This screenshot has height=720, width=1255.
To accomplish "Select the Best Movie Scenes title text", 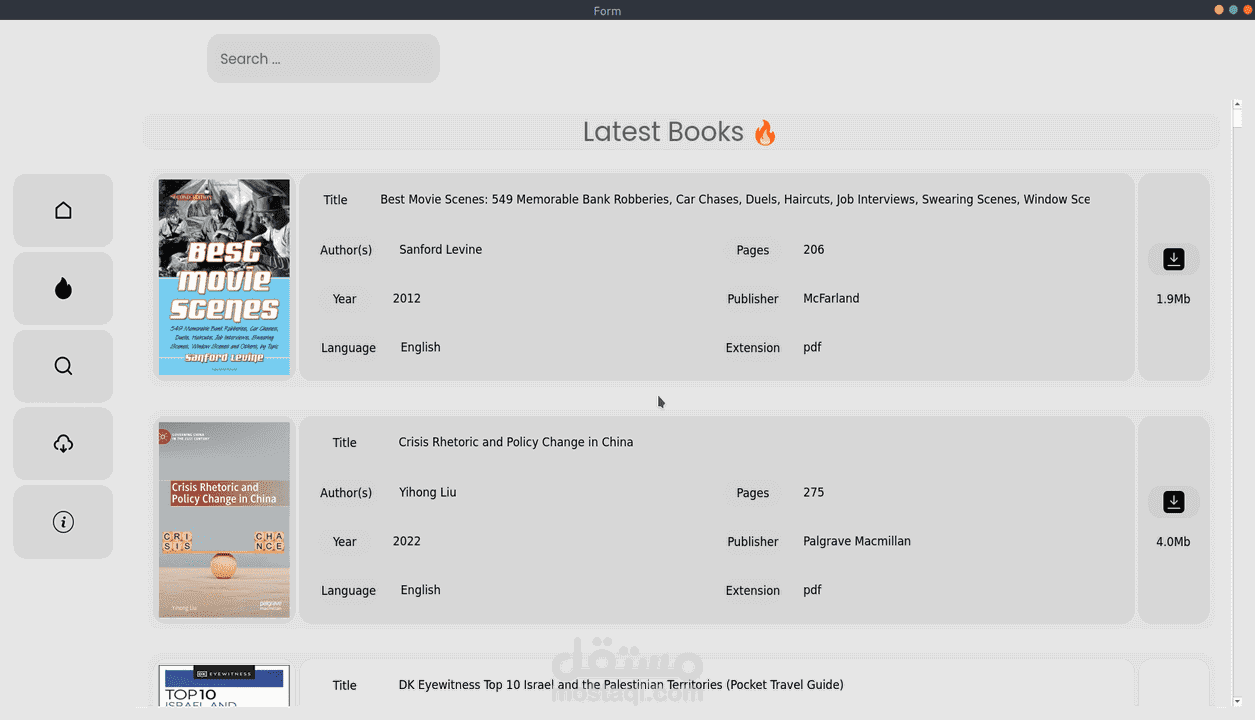I will 735,200.
